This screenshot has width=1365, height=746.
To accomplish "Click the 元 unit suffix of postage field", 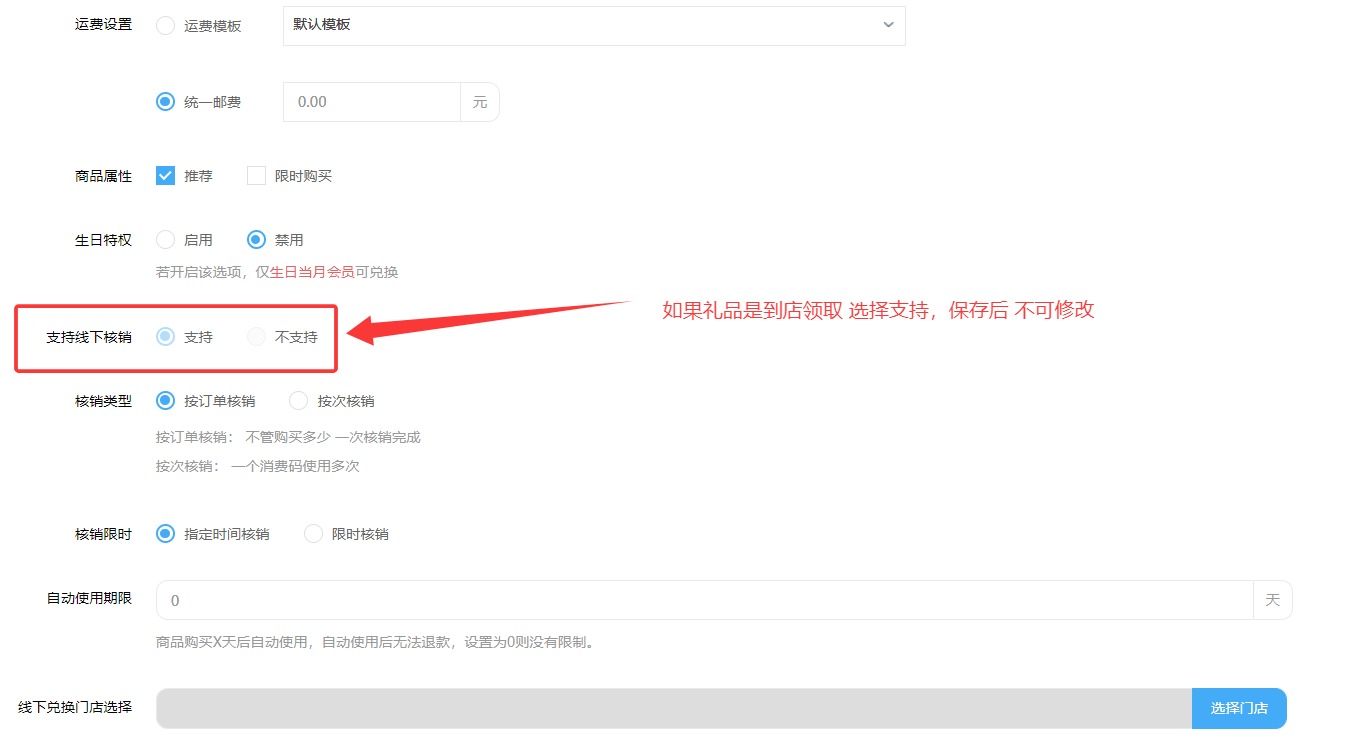I will click(480, 102).
